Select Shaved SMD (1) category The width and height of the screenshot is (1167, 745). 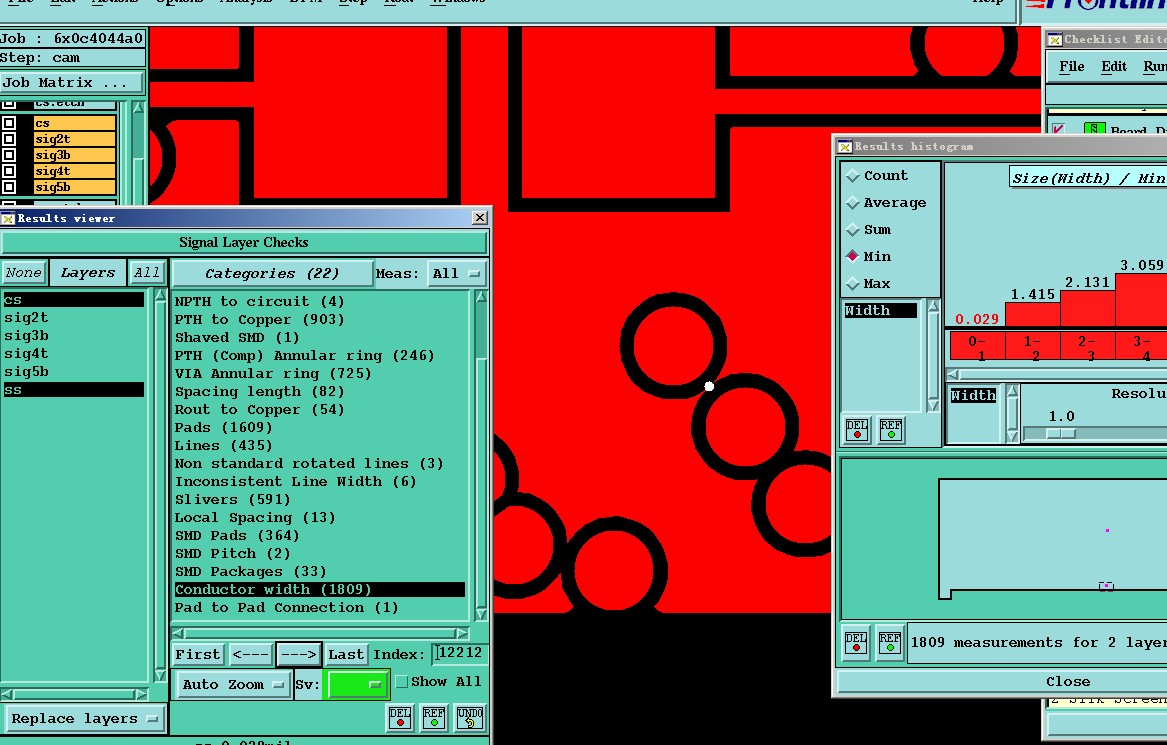coord(320,337)
